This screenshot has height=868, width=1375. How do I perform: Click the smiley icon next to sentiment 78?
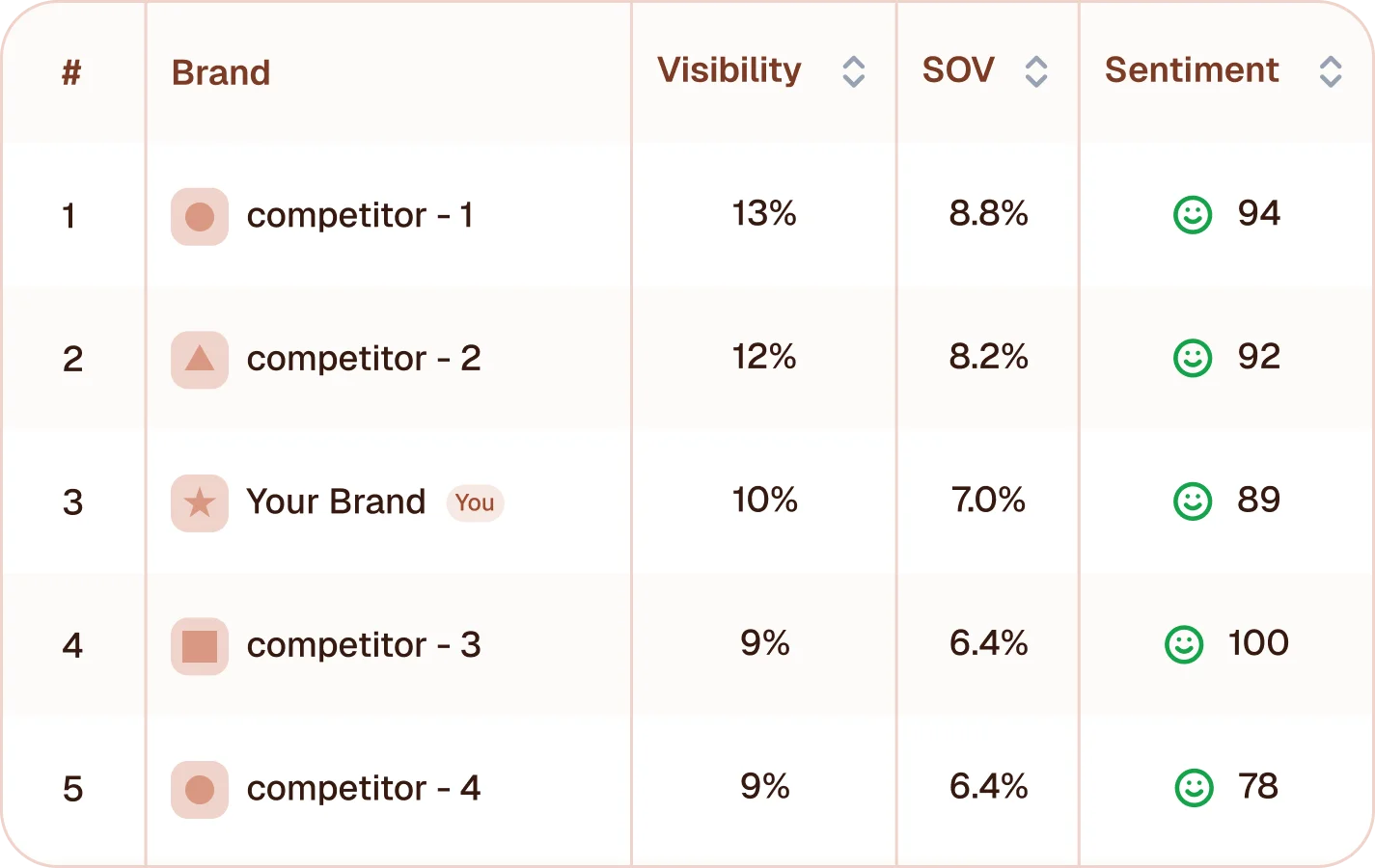coord(1194,788)
